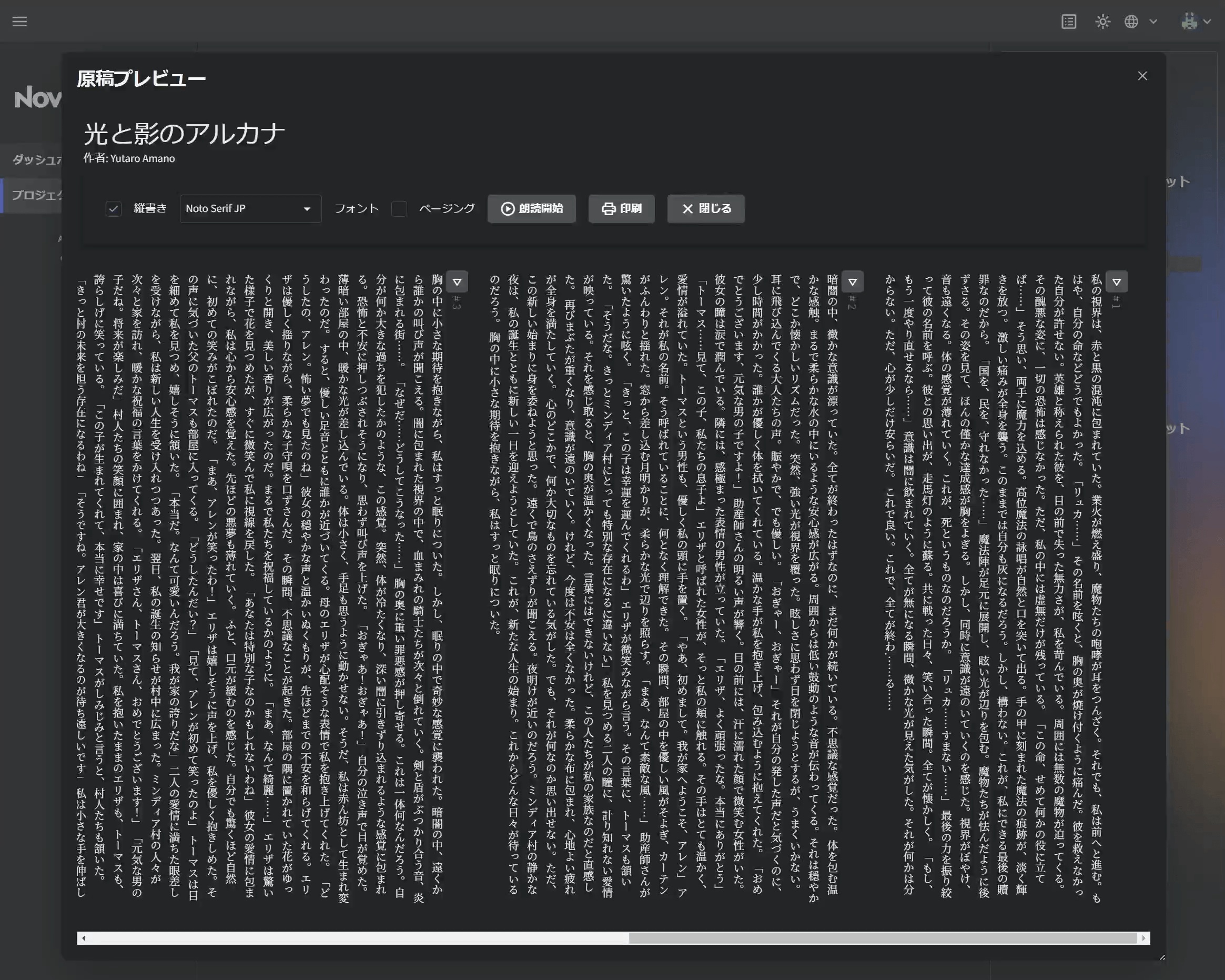Uncheck the 縦書き vertical writing checkbox
Image resolution: width=1225 pixels, height=980 pixels.
114,208
